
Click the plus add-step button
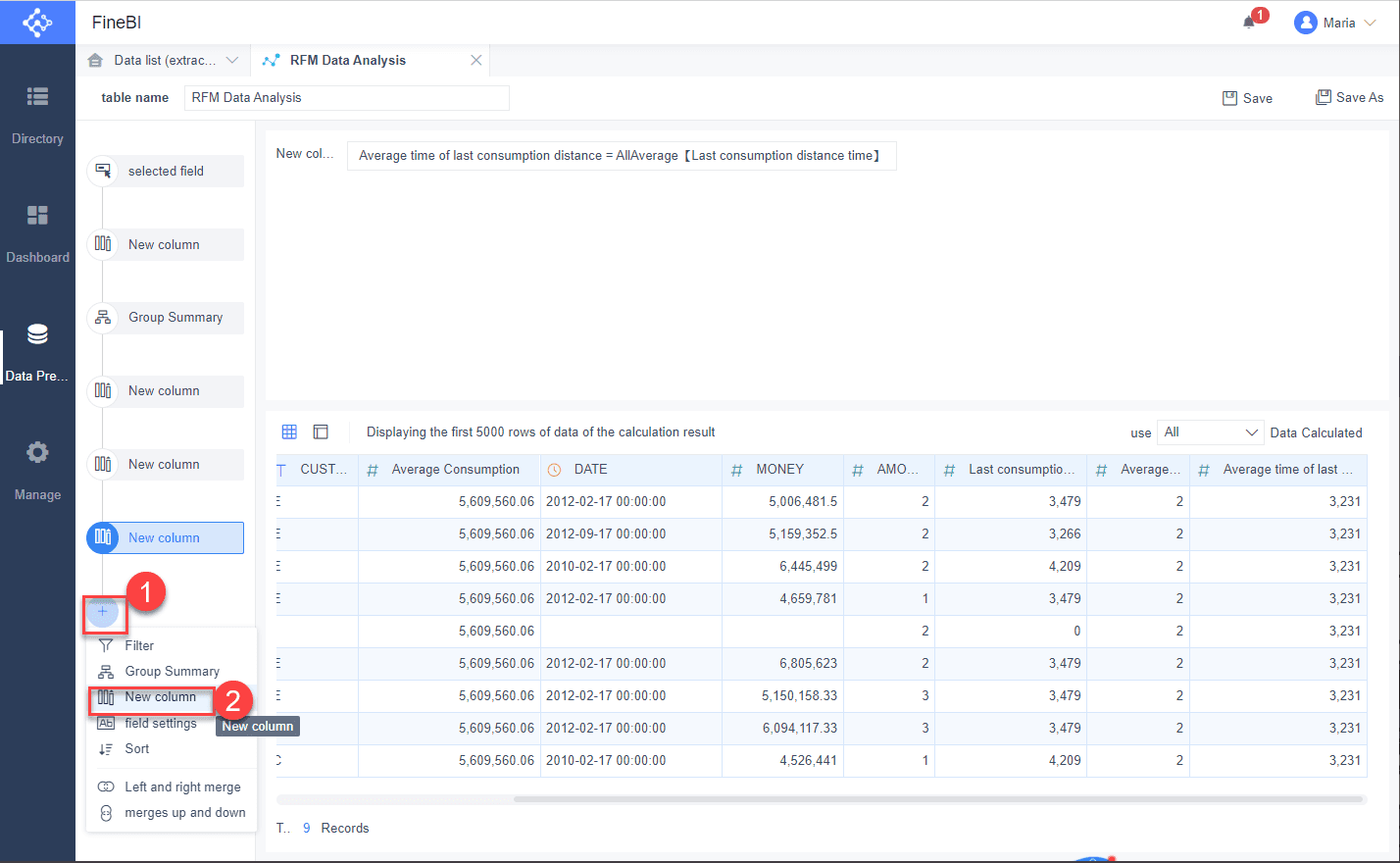(102, 611)
